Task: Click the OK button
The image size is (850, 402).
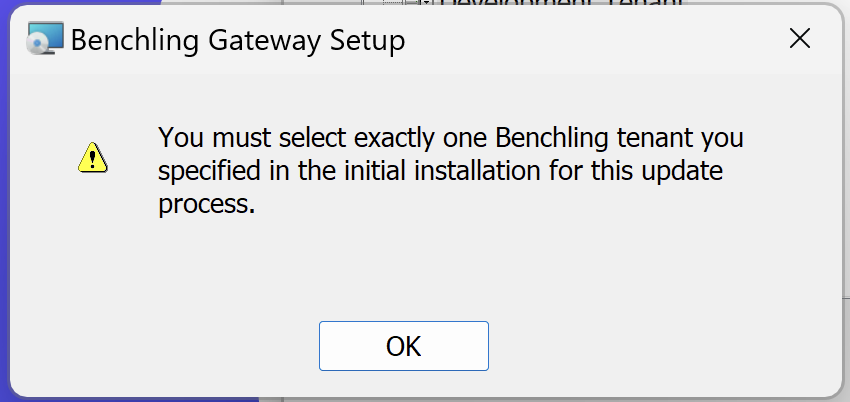Action: click(403, 346)
